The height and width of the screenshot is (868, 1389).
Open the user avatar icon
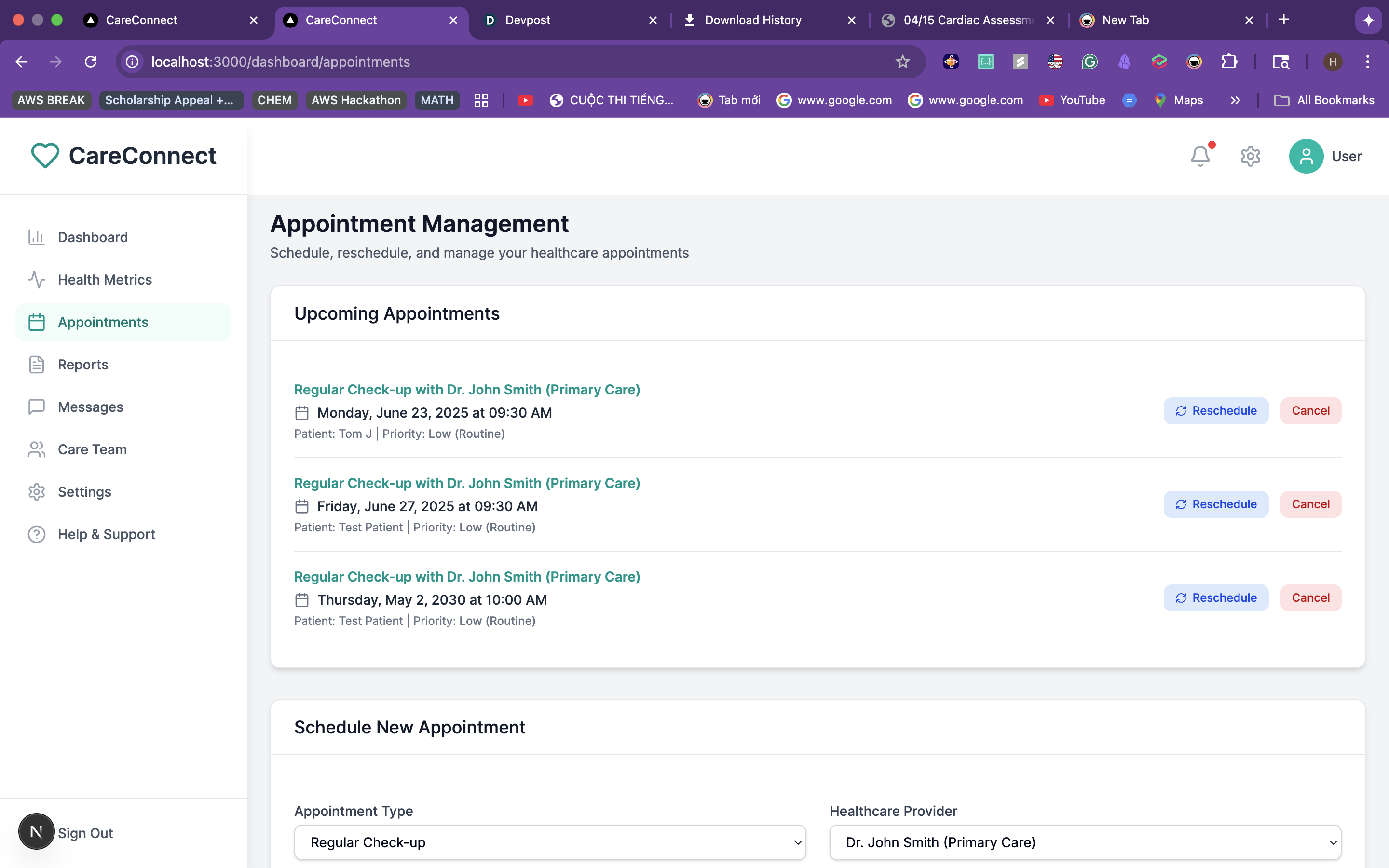pos(1306,156)
